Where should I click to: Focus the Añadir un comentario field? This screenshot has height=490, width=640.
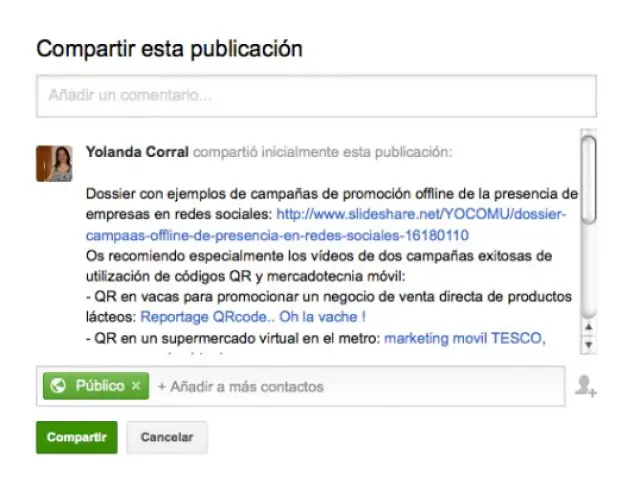tap(316, 97)
